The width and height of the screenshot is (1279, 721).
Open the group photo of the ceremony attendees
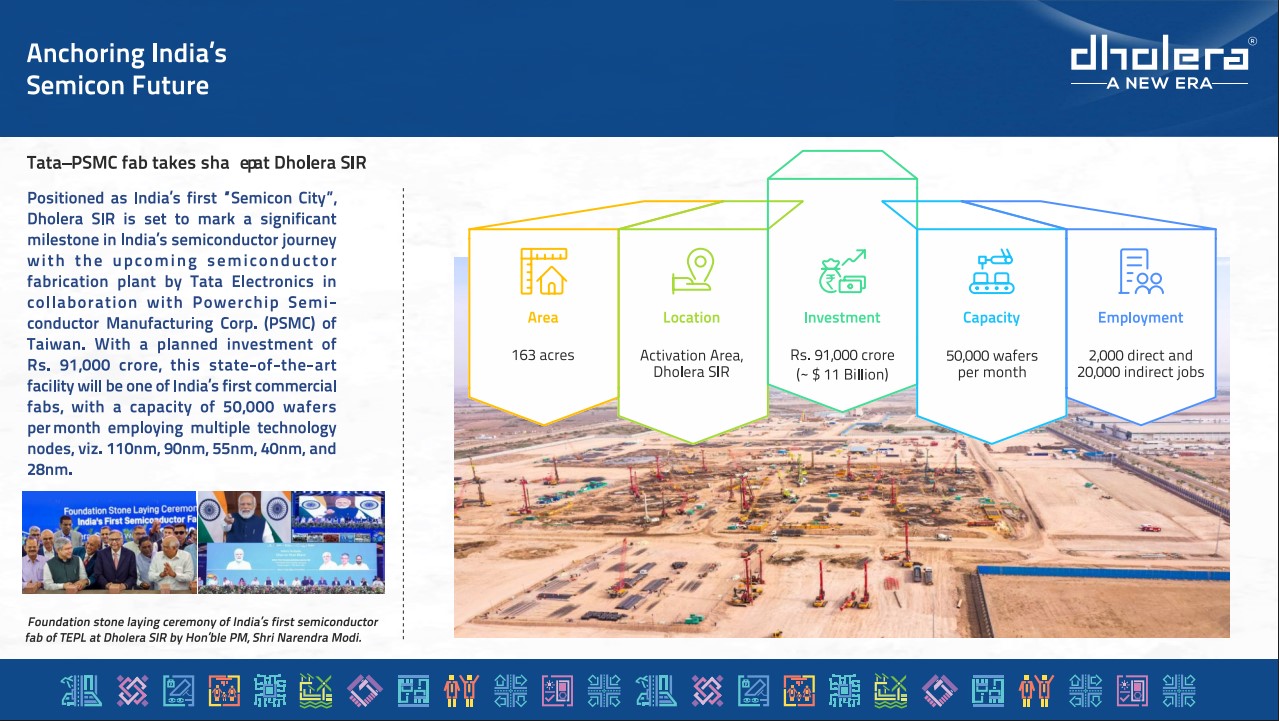point(110,542)
